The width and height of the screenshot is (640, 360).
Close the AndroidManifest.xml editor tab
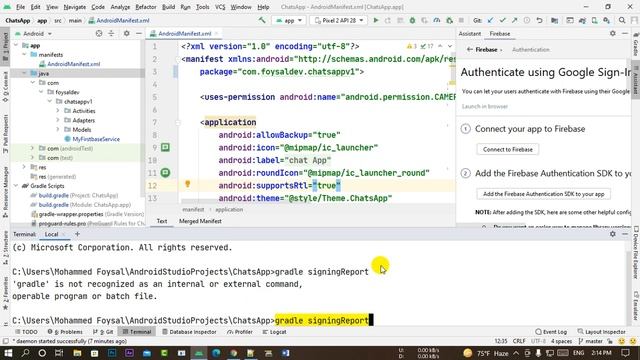tap(217, 33)
